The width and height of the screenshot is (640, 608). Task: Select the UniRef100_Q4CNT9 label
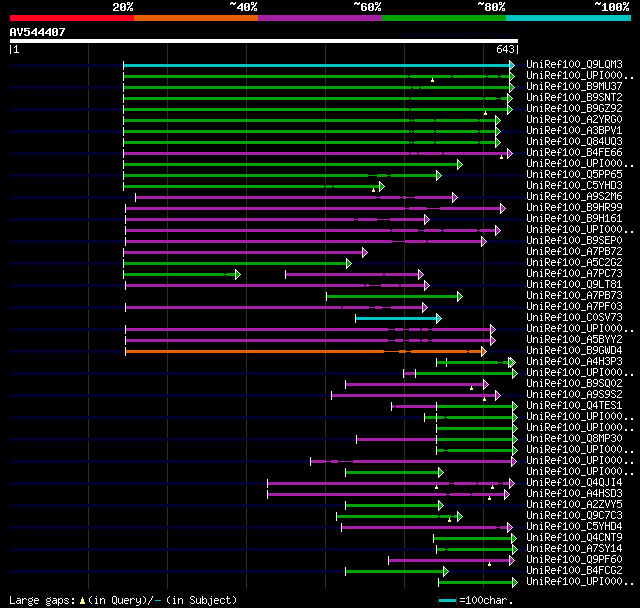[574, 538]
